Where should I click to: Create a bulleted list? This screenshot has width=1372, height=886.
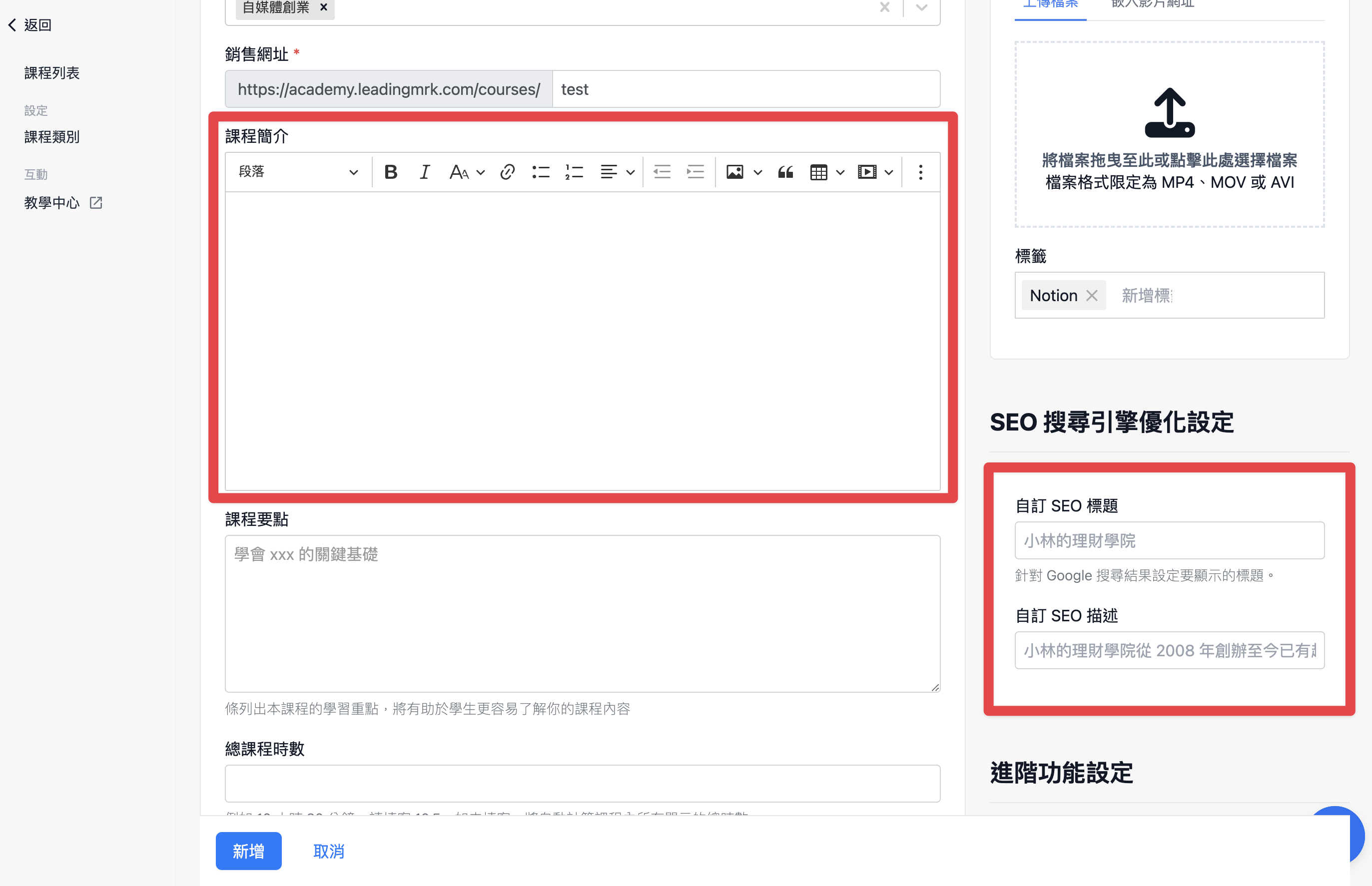tap(541, 172)
